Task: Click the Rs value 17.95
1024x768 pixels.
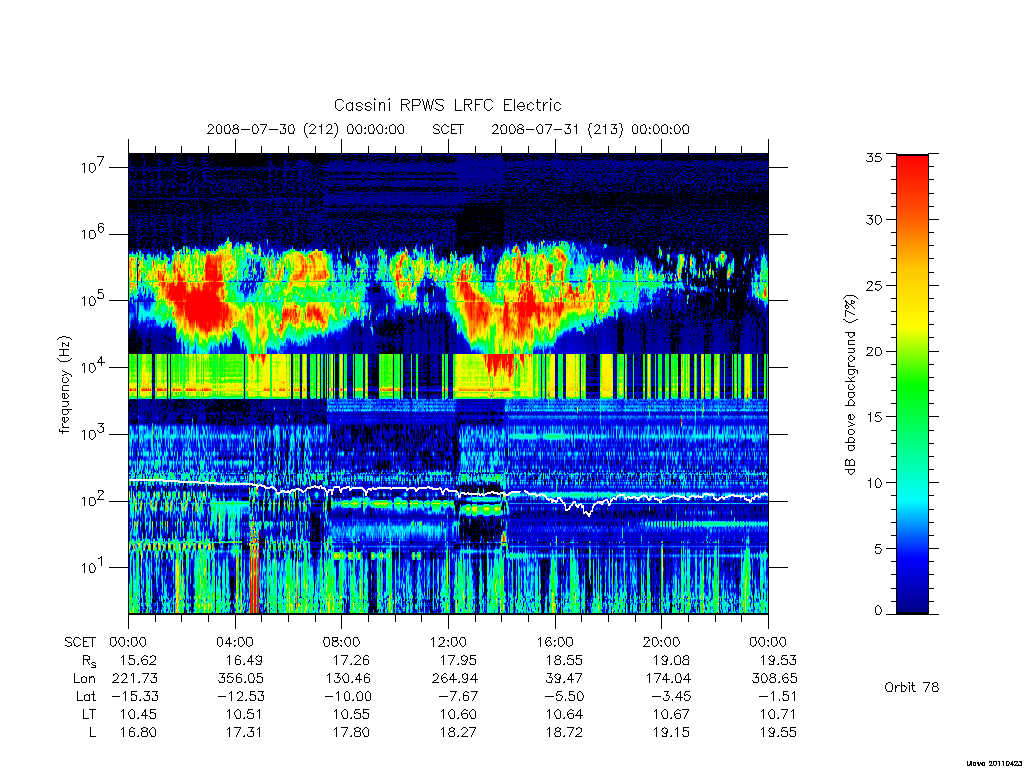Action: [x=458, y=660]
